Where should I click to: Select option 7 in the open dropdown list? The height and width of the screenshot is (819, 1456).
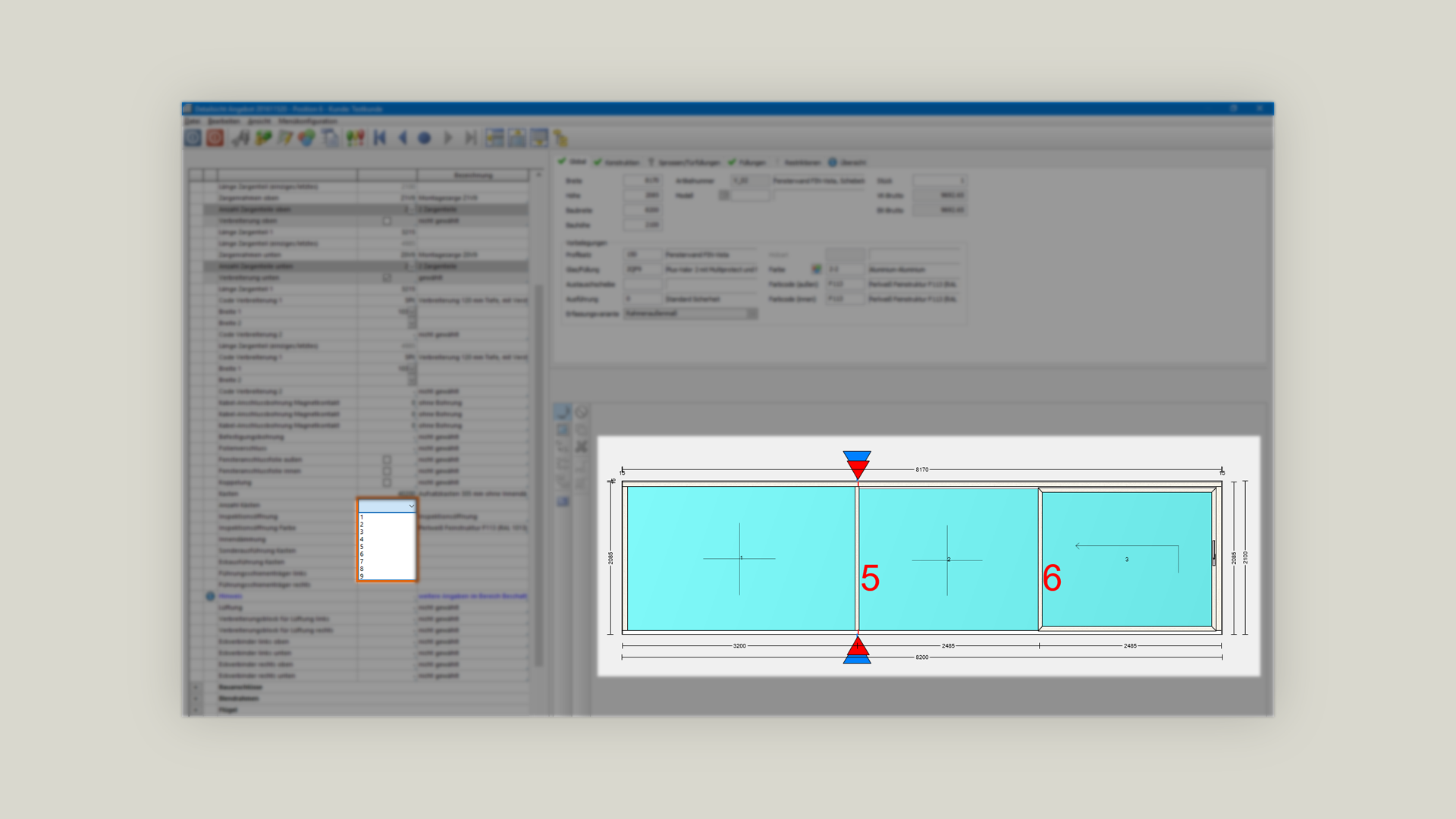[387, 561]
